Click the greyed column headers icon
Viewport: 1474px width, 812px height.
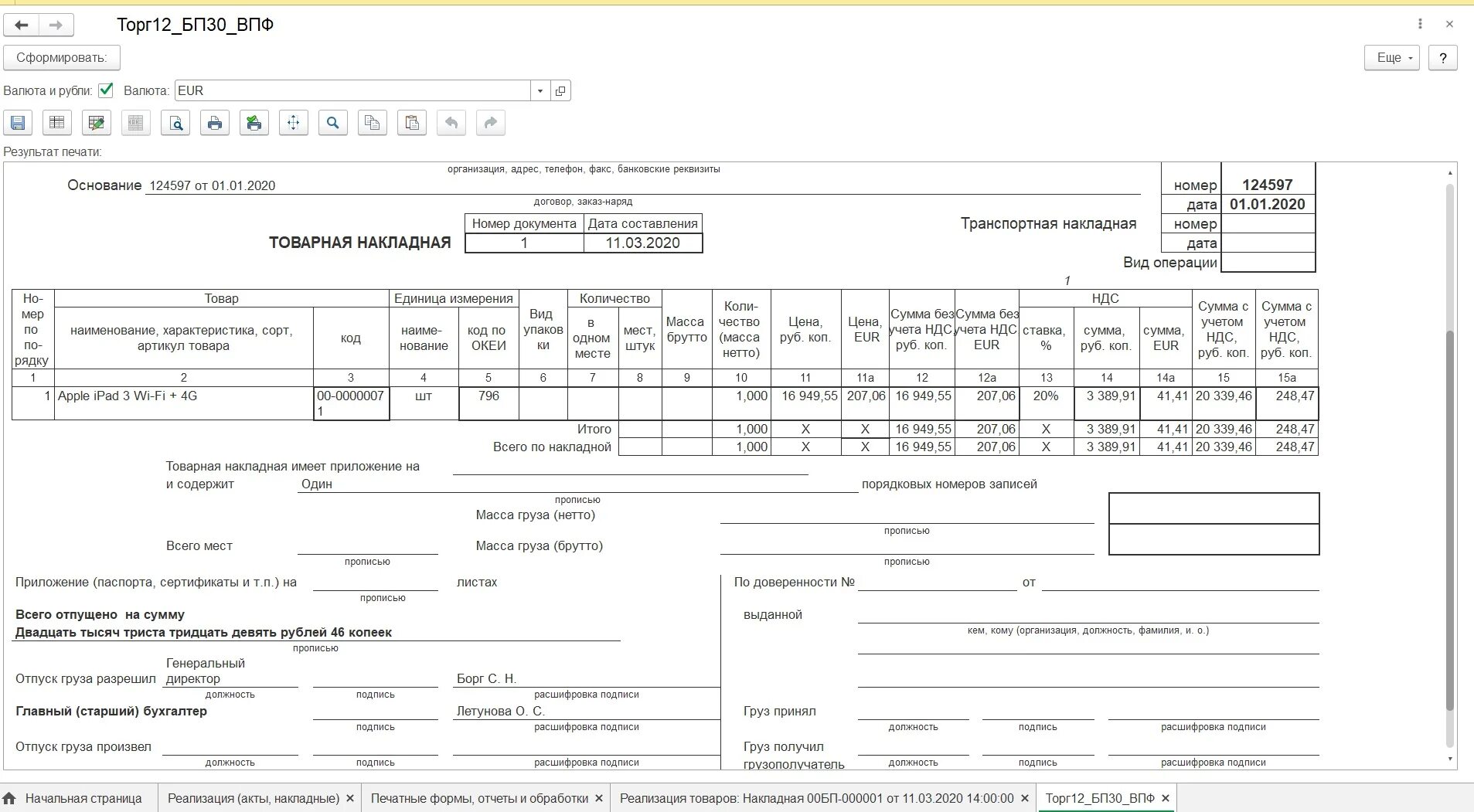pos(136,123)
